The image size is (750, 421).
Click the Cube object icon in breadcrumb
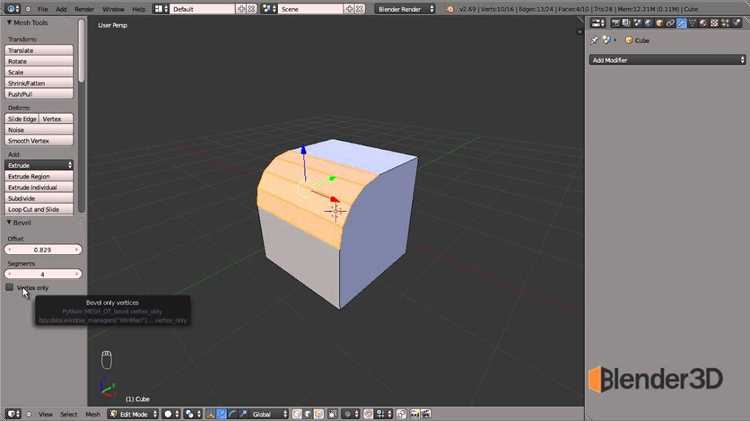click(x=629, y=40)
